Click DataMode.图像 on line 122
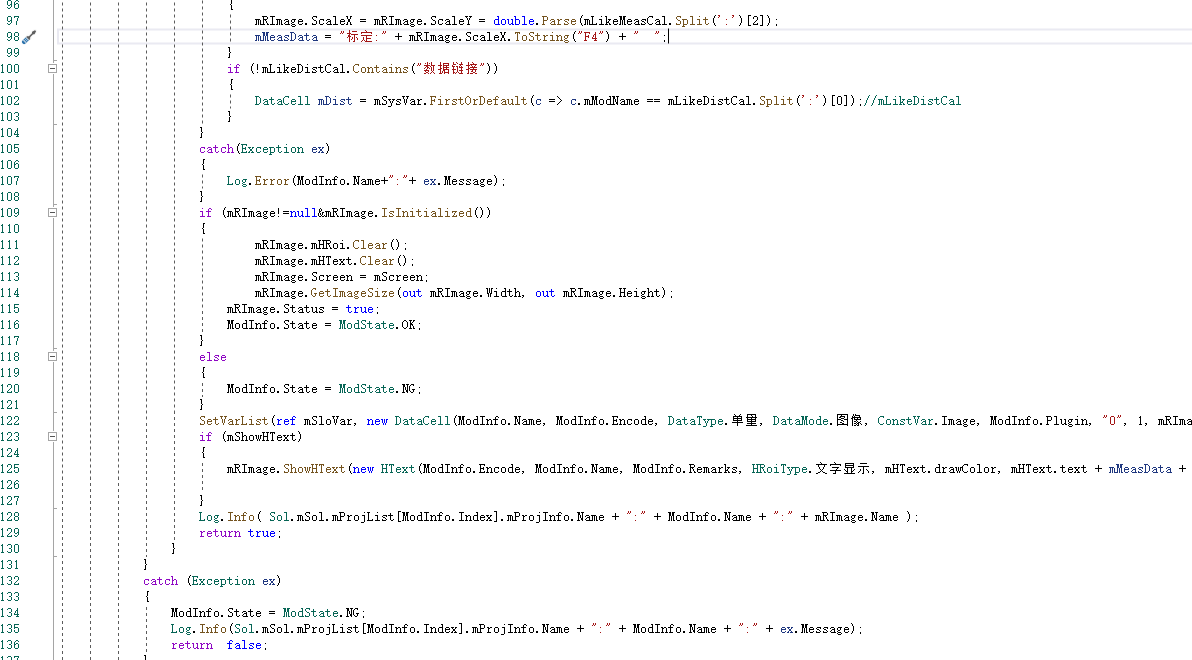The height and width of the screenshot is (660, 1192). 817,420
